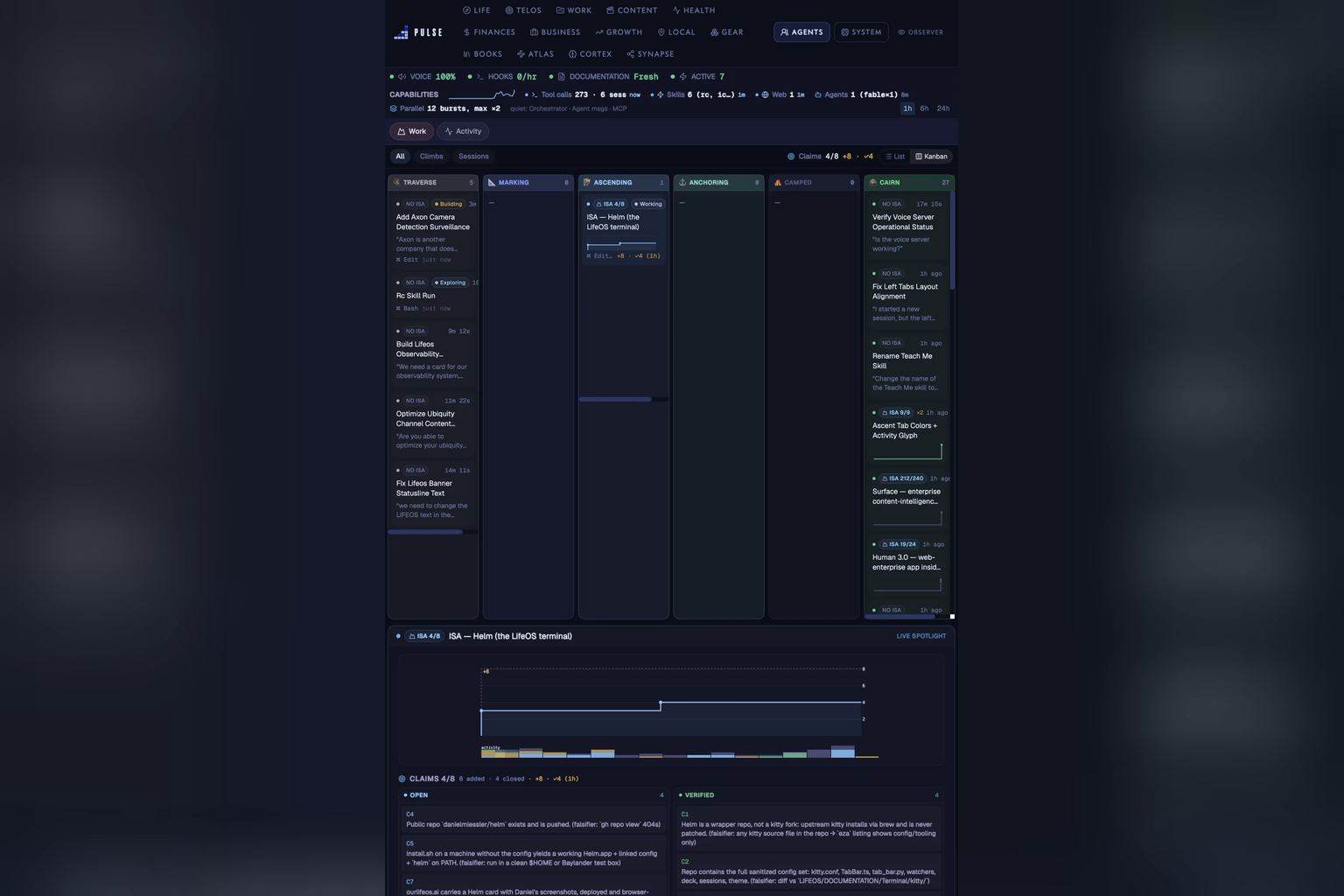Open the Books library icon
This screenshot has height=896, width=1344.
(x=466, y=54)
